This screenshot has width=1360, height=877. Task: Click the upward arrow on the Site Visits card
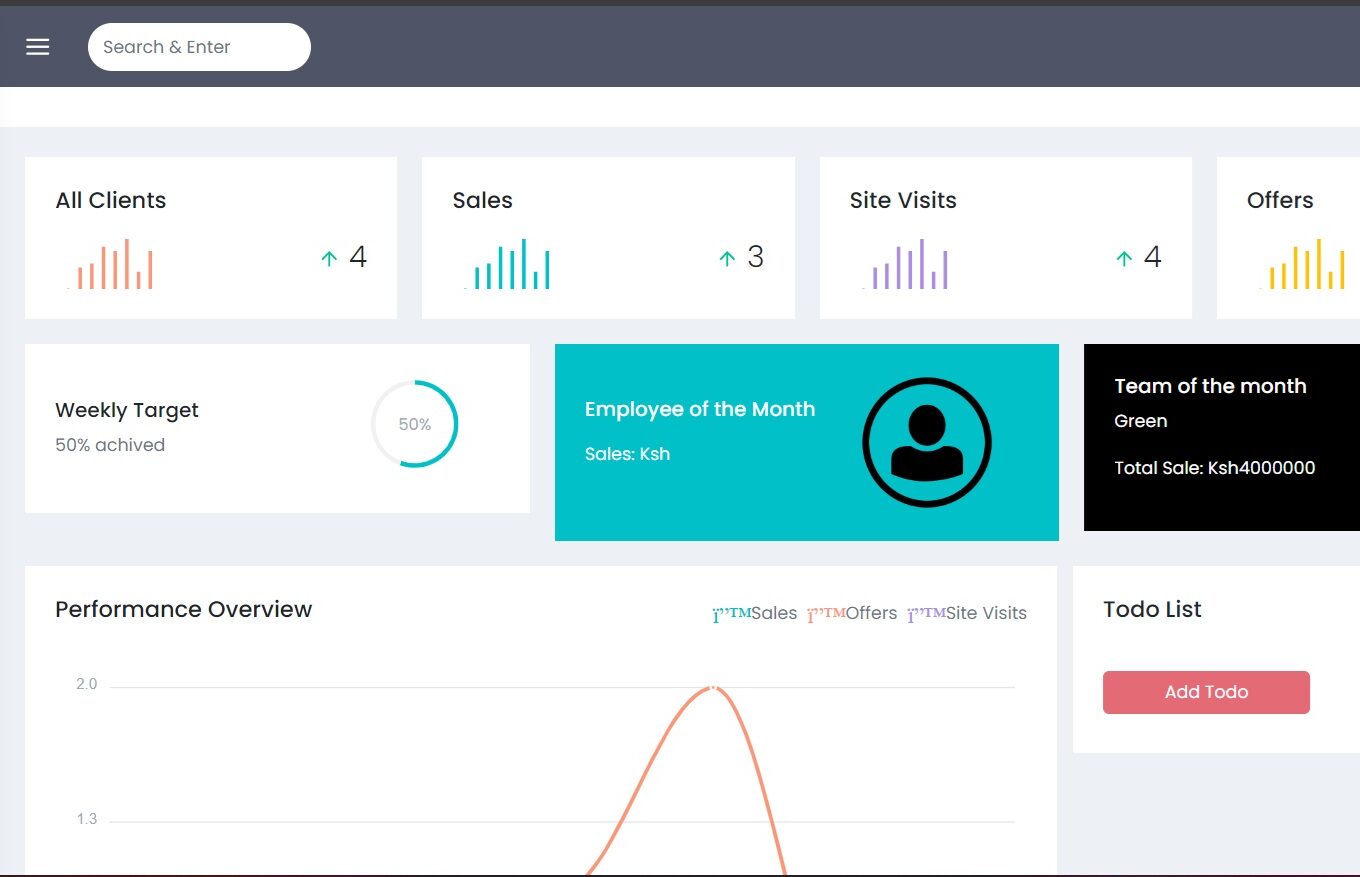click(x=1123, y=257)
